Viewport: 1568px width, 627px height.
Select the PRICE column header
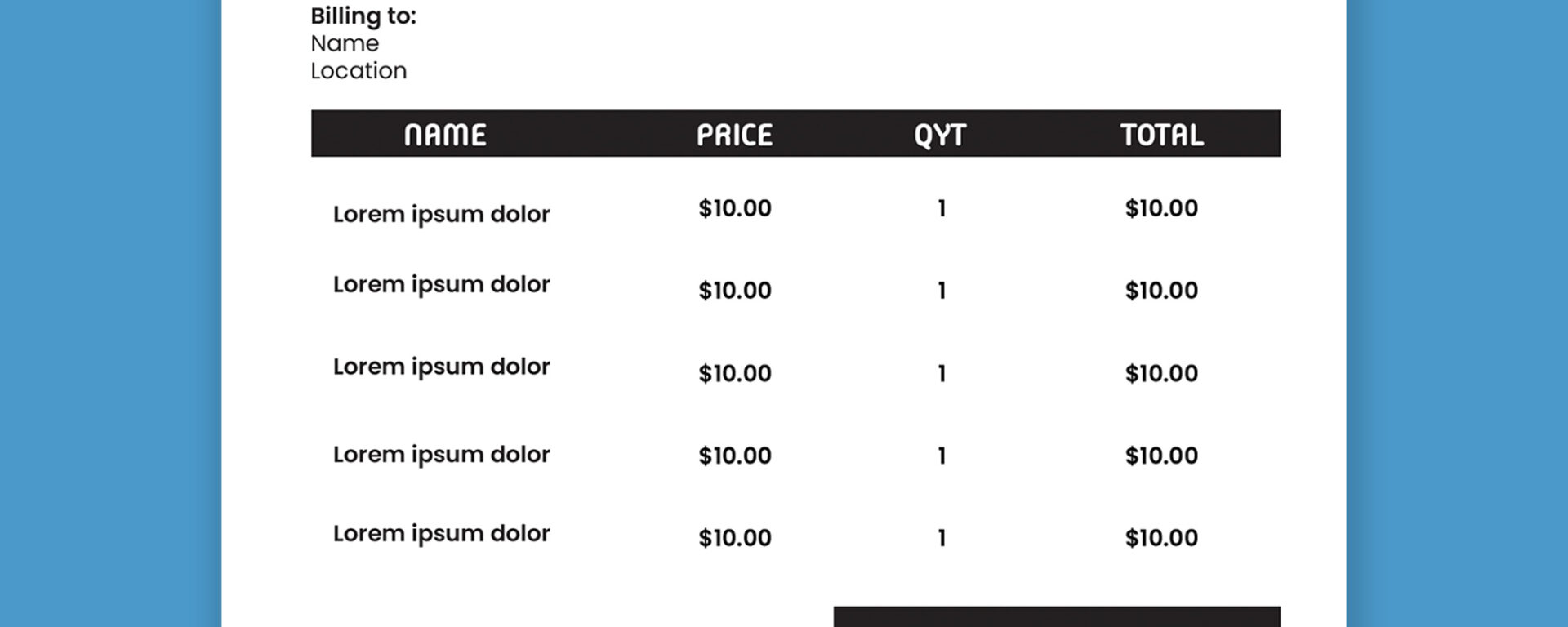734,135
